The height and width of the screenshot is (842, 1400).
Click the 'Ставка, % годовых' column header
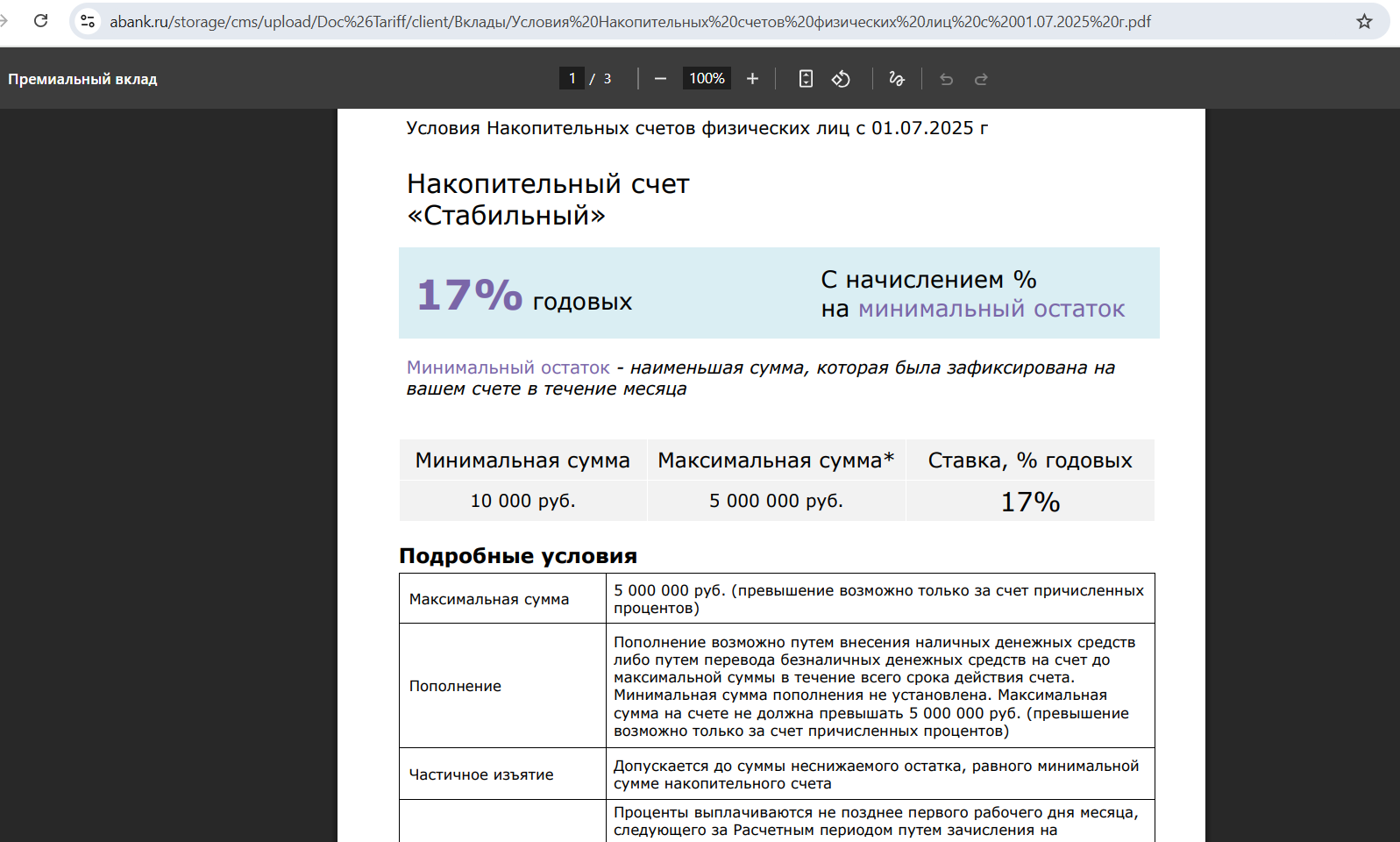pos(1030,460)
